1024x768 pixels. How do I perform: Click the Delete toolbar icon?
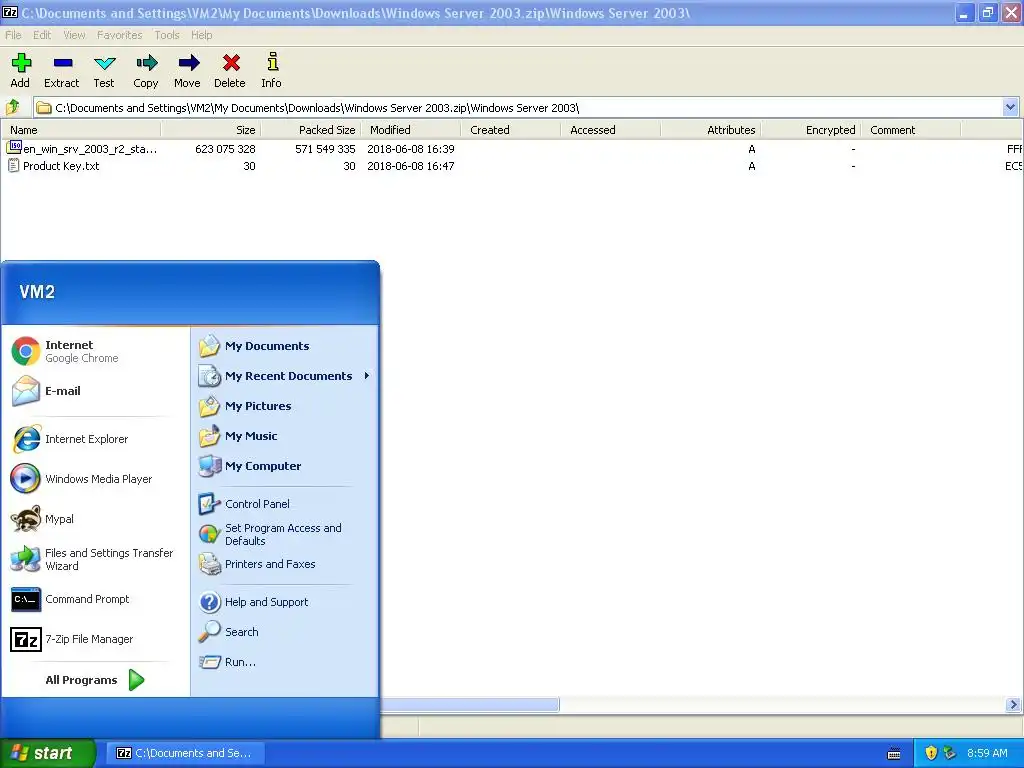point(230,70)
